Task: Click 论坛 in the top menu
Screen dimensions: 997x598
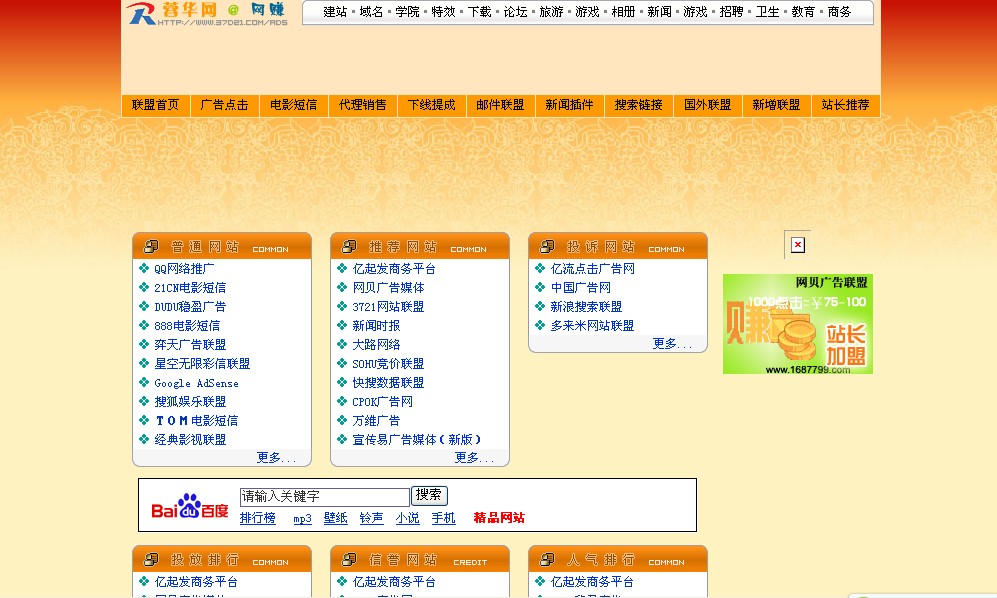Action: click(515, 11)
